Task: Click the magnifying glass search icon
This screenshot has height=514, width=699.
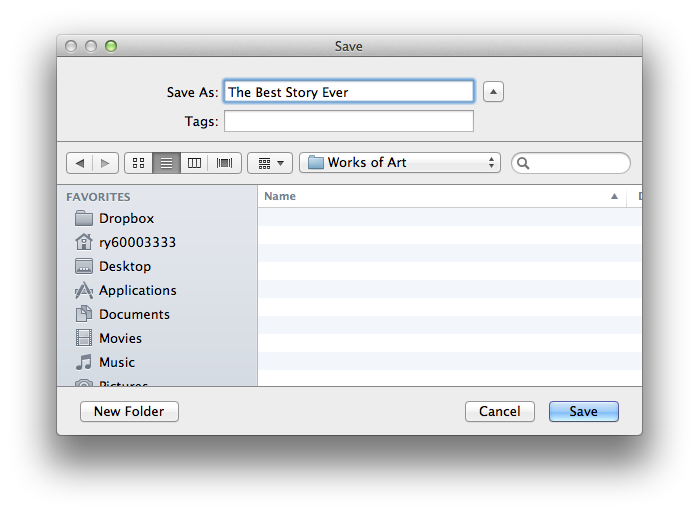Action: coord(523,164)
